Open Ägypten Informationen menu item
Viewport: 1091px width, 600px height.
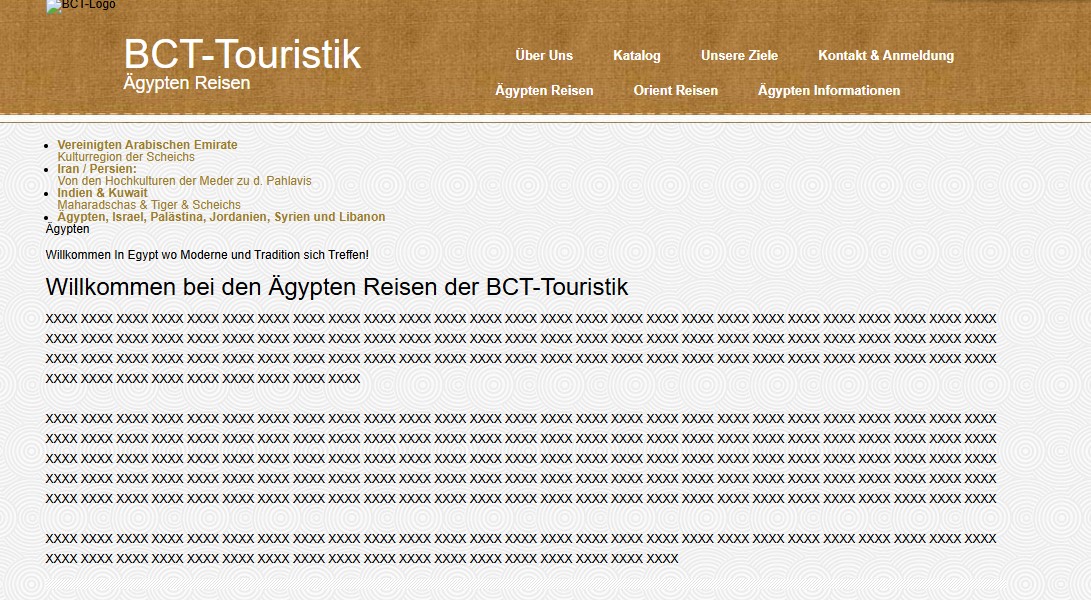828,91
